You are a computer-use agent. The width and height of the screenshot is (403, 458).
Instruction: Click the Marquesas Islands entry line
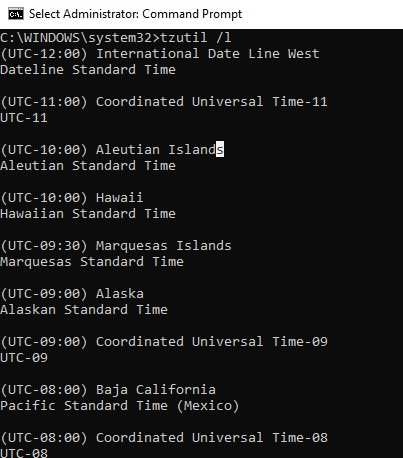pos(116,246)
